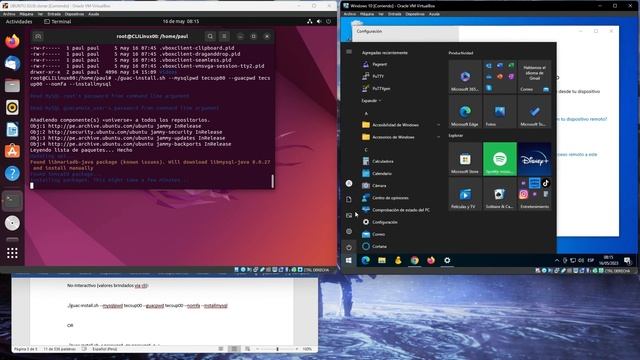Click the Windows Start button
This screenshot has width=640, height=360.
tap(349, 260)
